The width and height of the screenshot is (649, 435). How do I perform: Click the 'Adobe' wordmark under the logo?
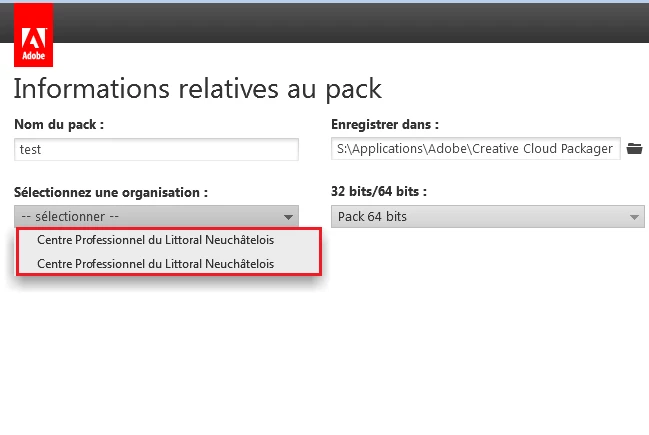point(34,55)
